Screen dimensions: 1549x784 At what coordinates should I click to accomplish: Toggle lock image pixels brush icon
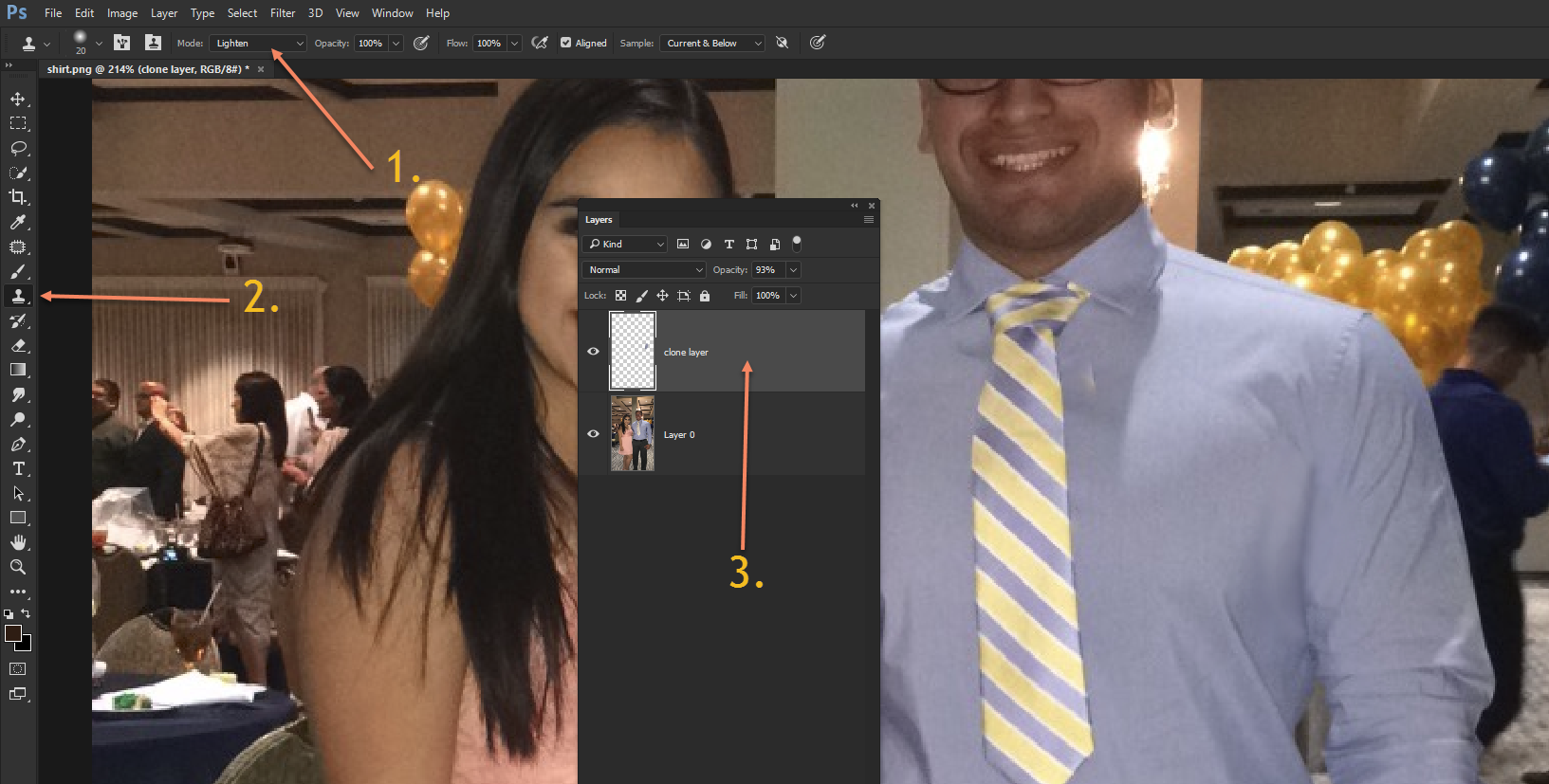[642, 296]
